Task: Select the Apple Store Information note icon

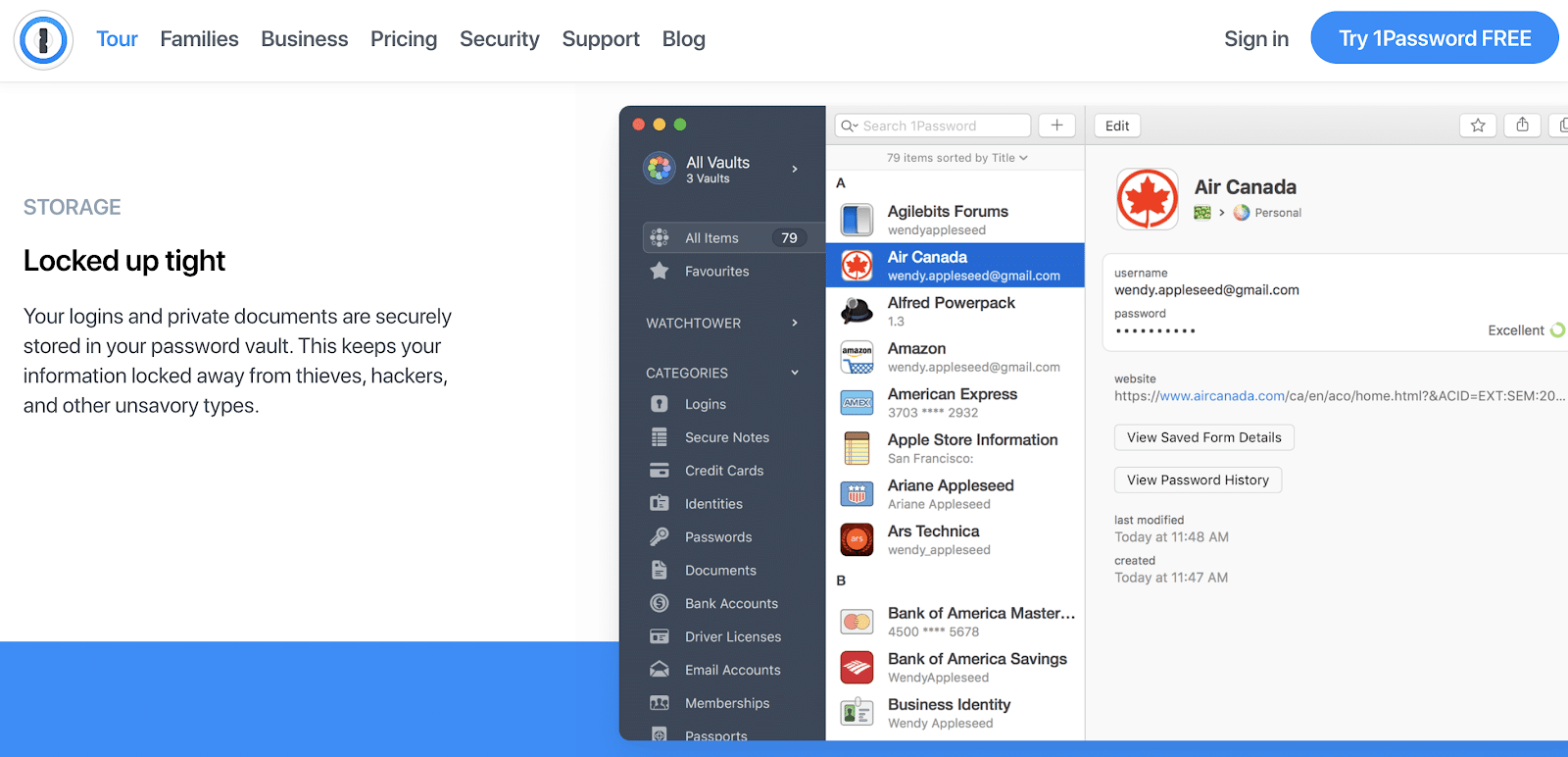Action: click(857, 448)
